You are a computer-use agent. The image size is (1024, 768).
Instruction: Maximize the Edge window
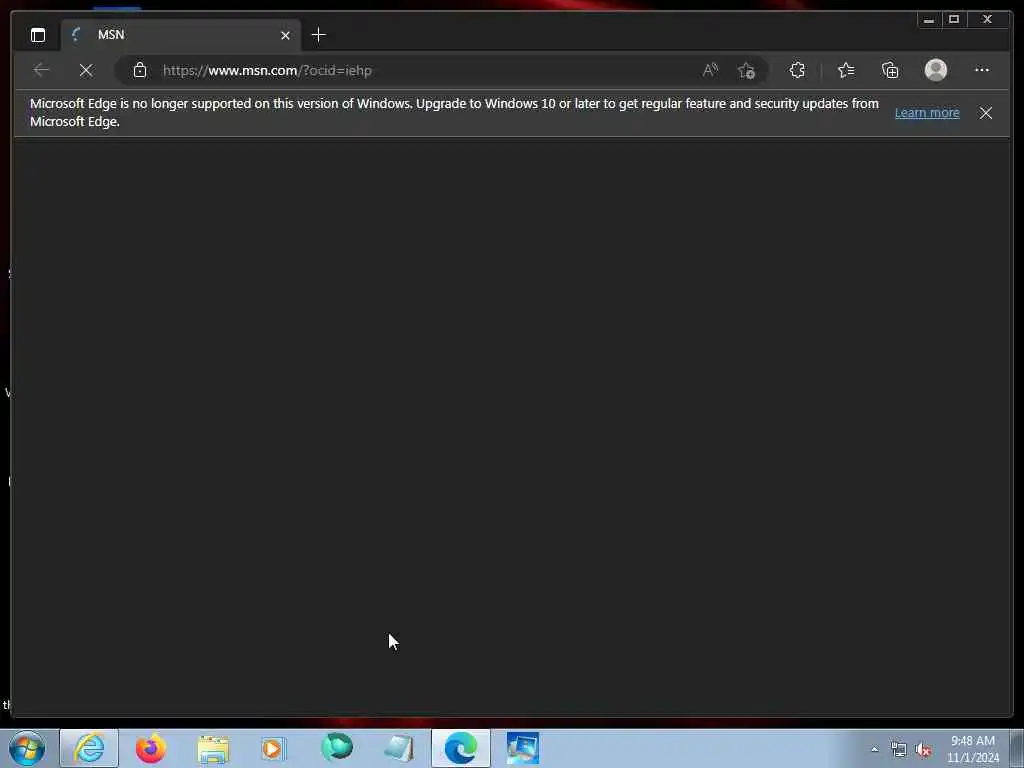pyautogui.click(x=953, y=20)
